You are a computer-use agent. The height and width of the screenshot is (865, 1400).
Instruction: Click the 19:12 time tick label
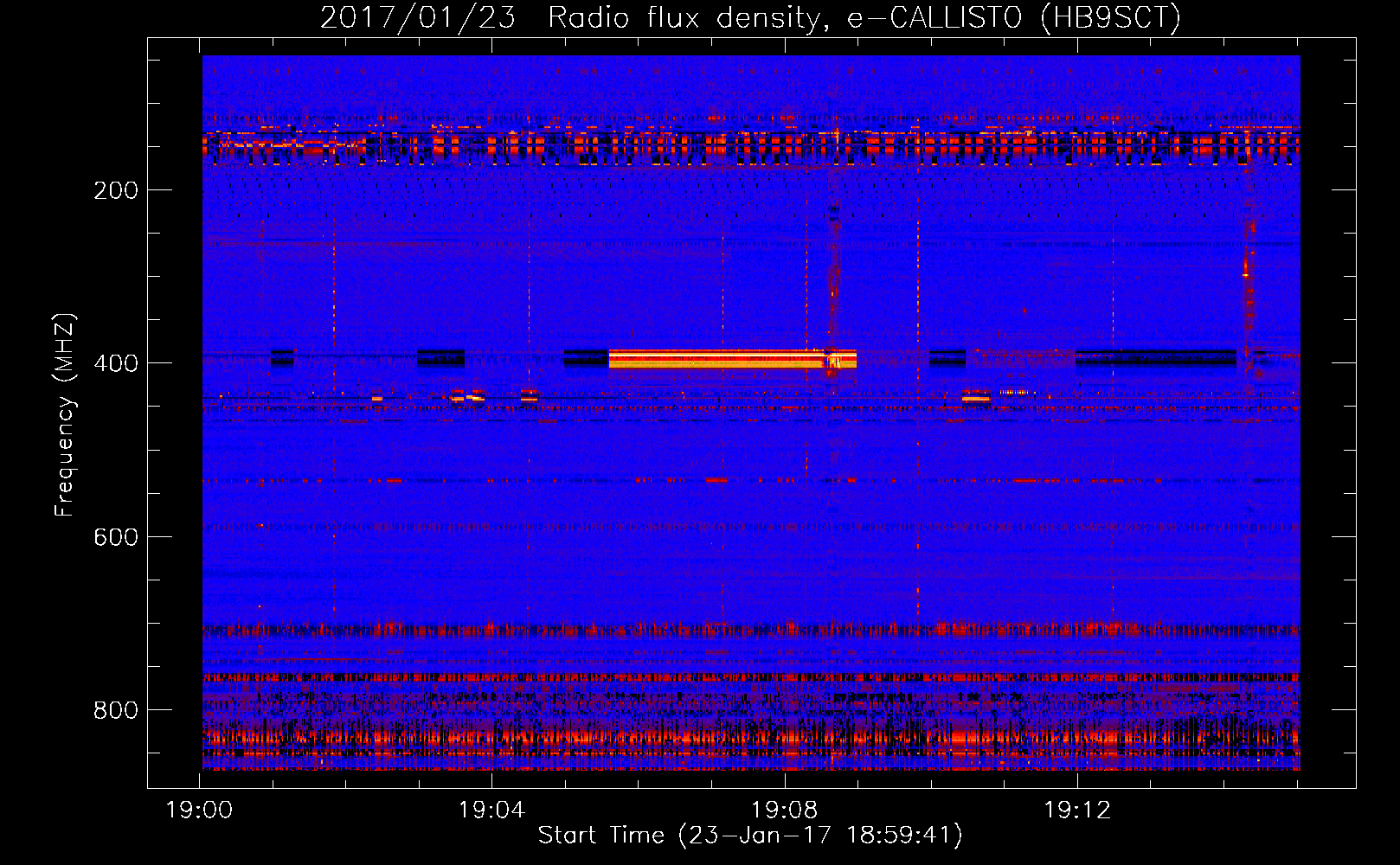(x=1077, y=811)
